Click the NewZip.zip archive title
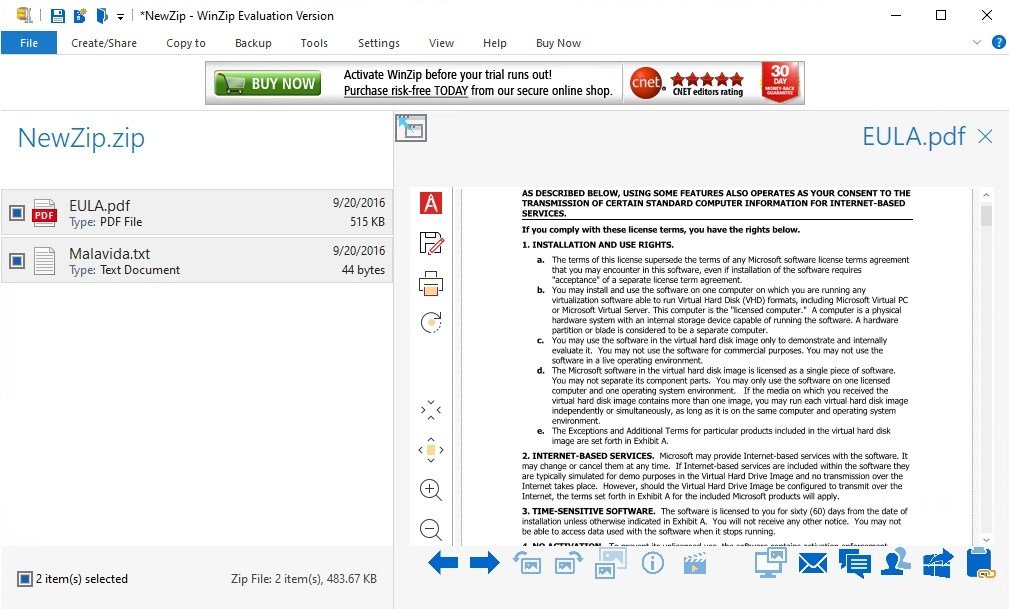This screenshot has height=609, width=1009. tap(81, 138)
